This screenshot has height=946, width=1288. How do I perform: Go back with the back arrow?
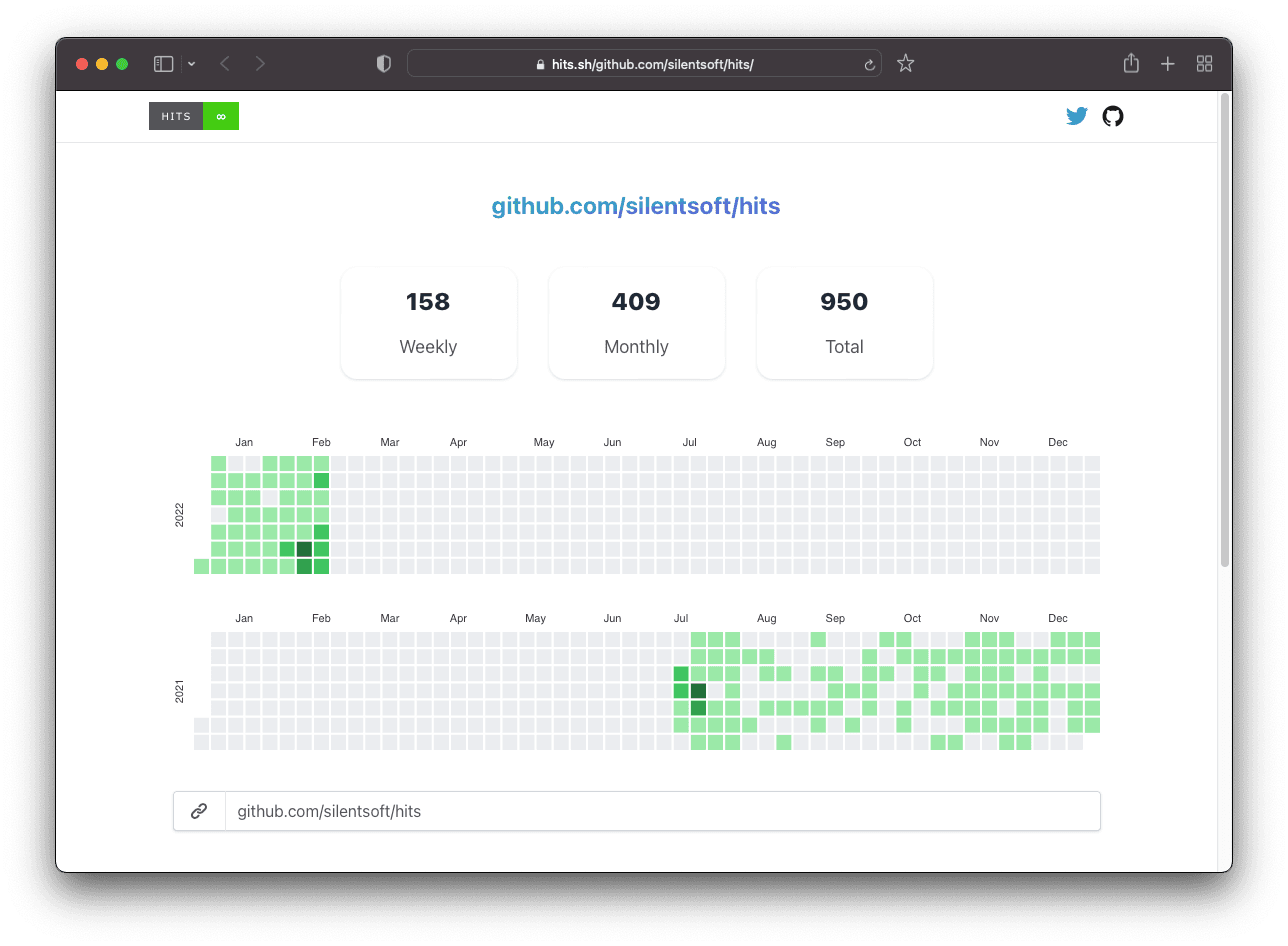225,64
